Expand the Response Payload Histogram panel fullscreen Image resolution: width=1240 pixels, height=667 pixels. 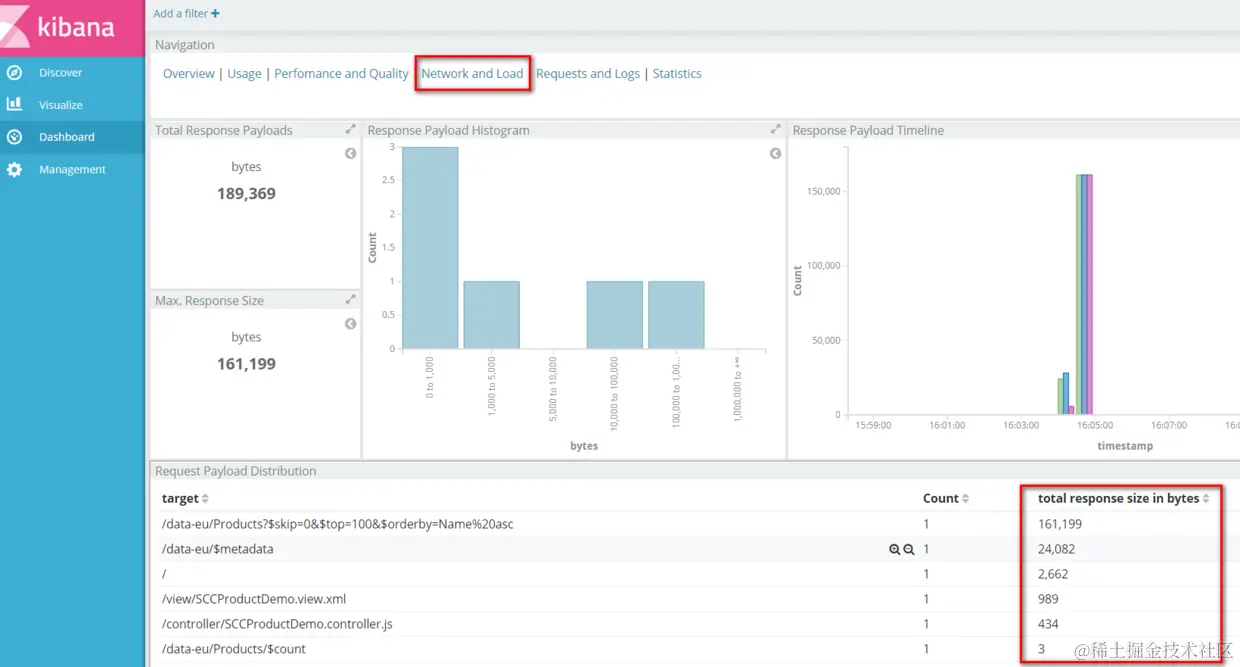coord(775,129)
